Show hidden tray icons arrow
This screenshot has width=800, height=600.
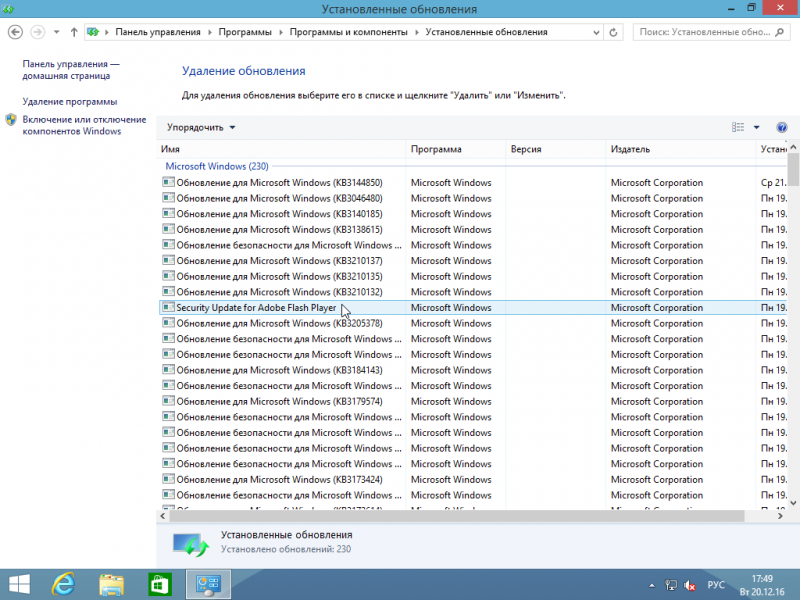coord(652,585)
